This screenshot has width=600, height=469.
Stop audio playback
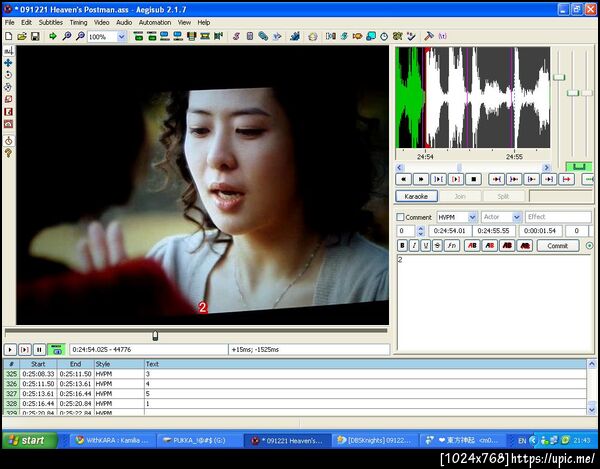[473, 179]
